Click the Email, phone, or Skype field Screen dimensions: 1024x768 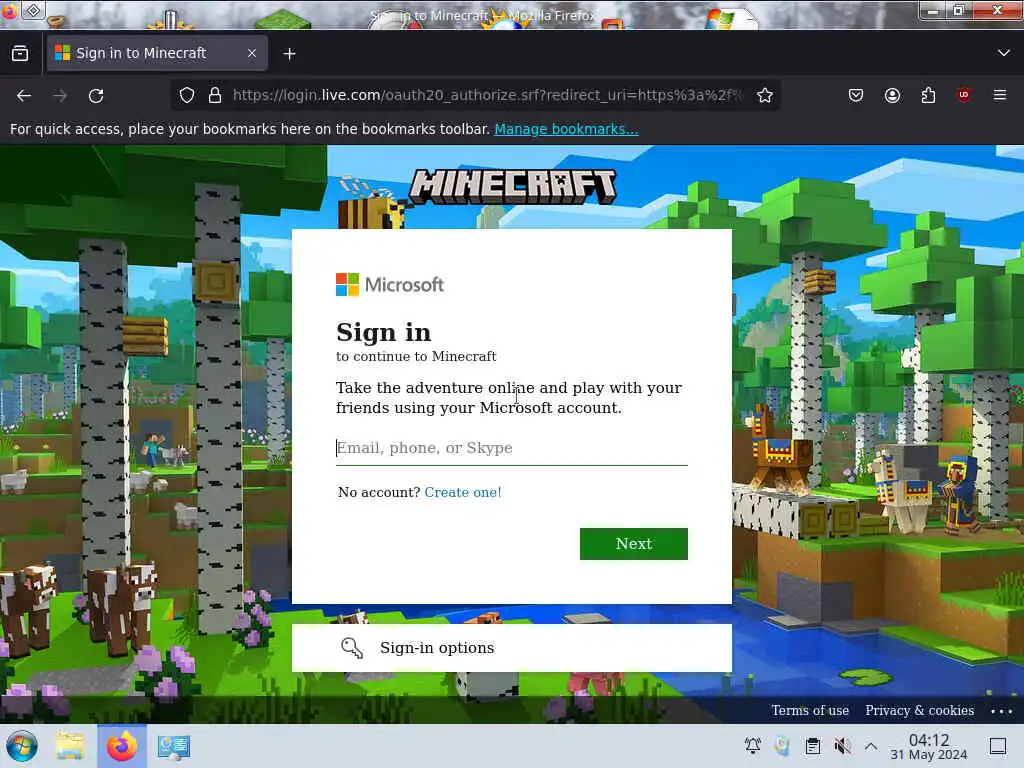pyautogui.click(x=511, y=448)
